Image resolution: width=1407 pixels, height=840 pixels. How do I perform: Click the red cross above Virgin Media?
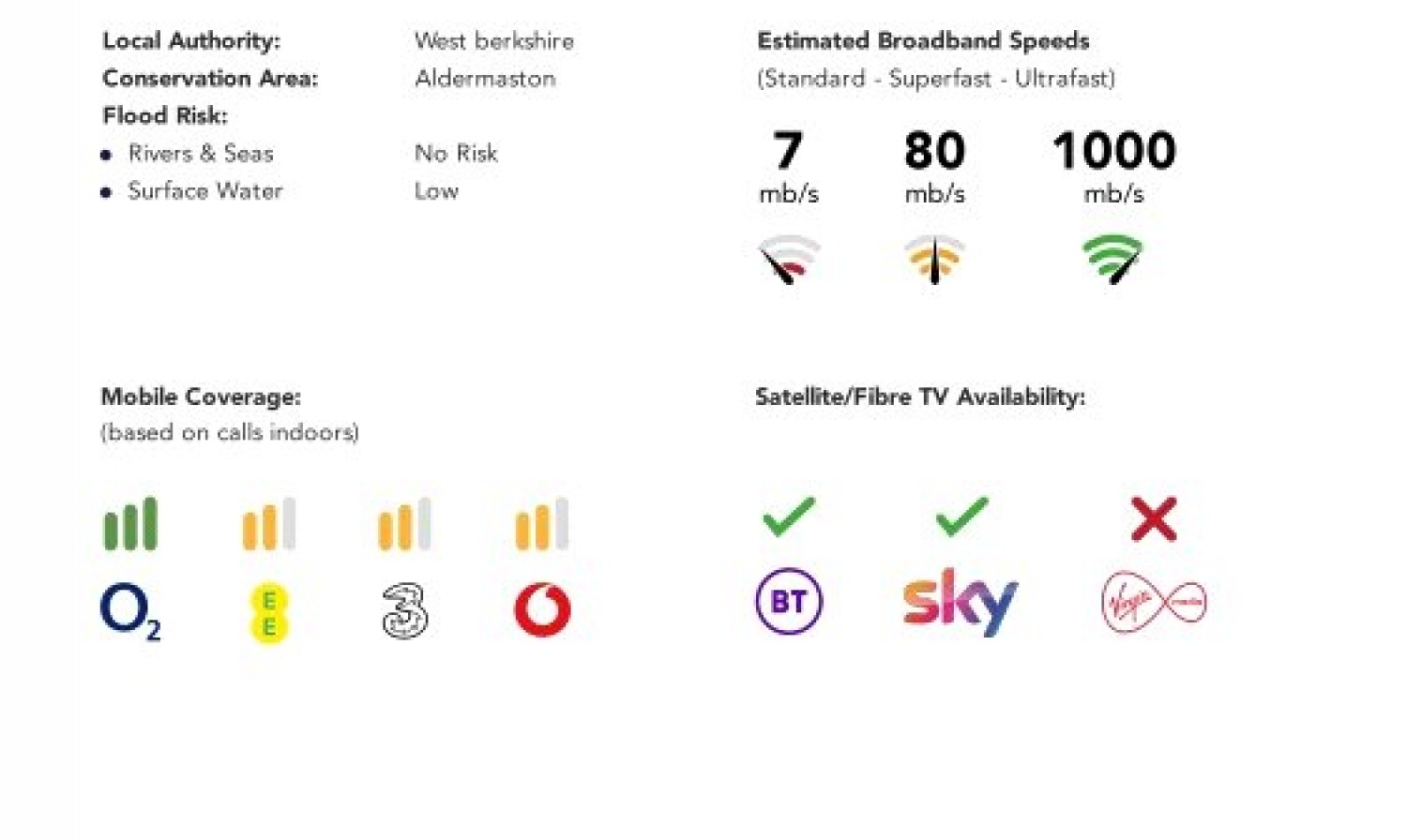(1154, 518)
